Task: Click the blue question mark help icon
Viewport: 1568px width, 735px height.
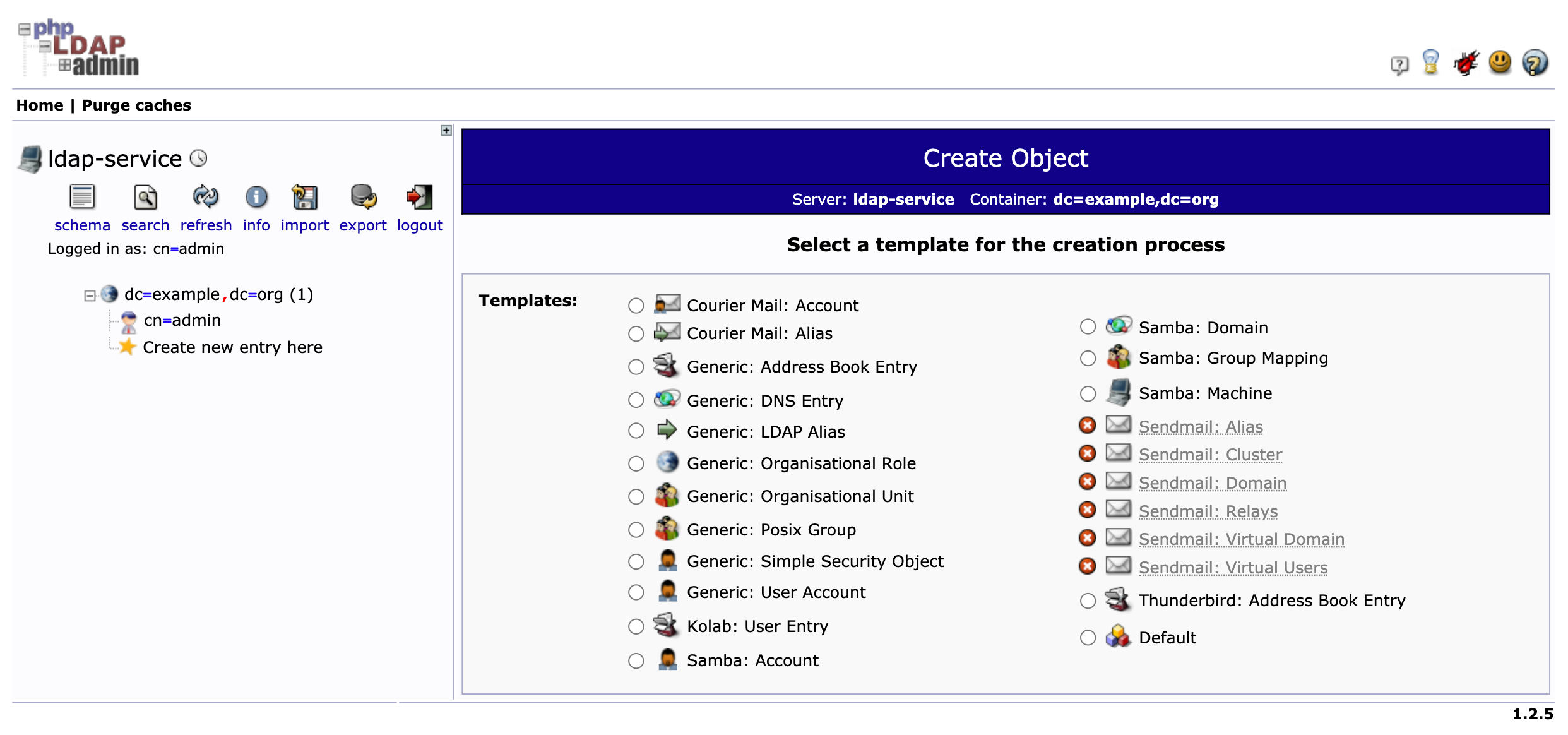Action: point(1535,63)
